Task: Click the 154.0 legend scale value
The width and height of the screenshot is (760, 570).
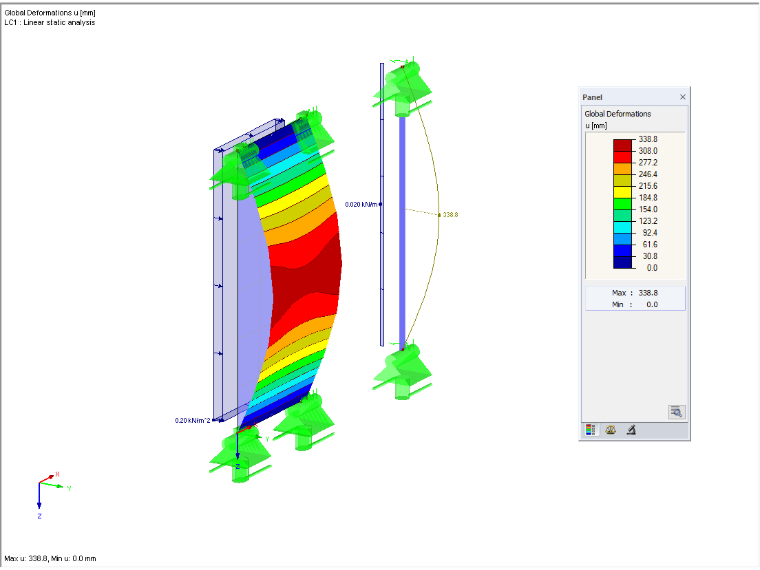Action: tap(648, 209)
